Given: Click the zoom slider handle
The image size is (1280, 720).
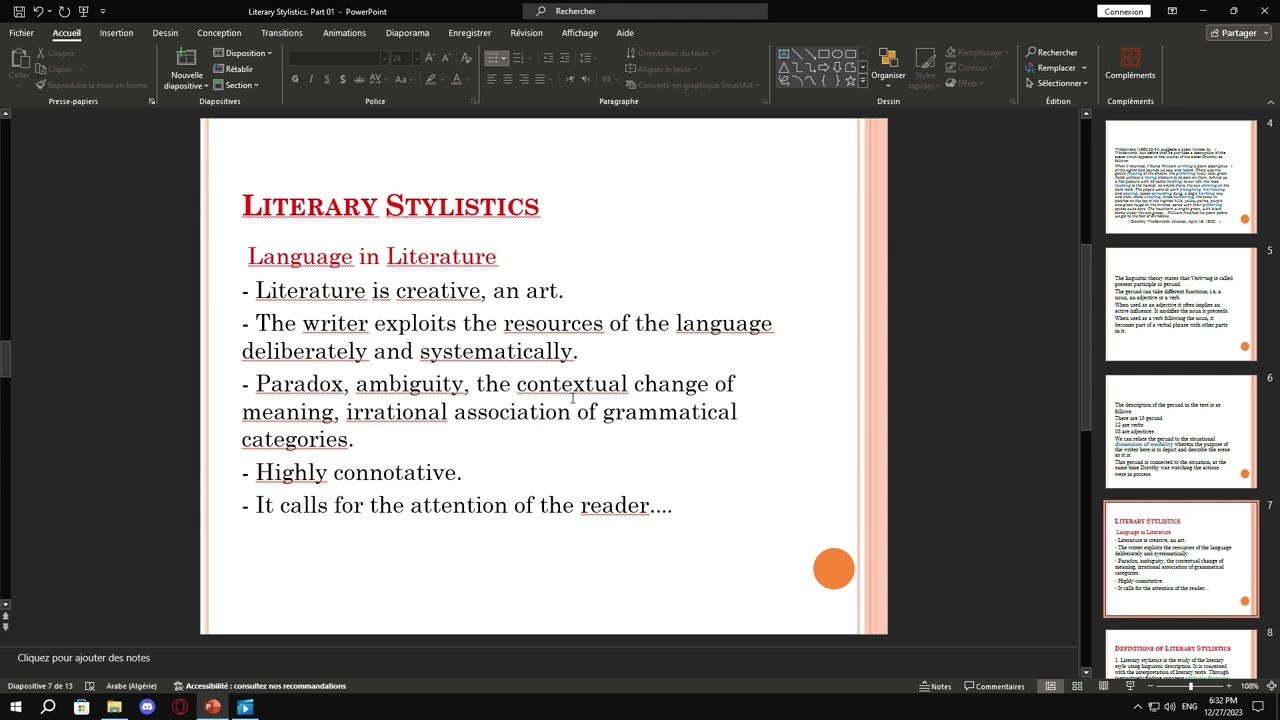Looking at the screenshot, I should pyautogui.click(x=1191, y=686).
